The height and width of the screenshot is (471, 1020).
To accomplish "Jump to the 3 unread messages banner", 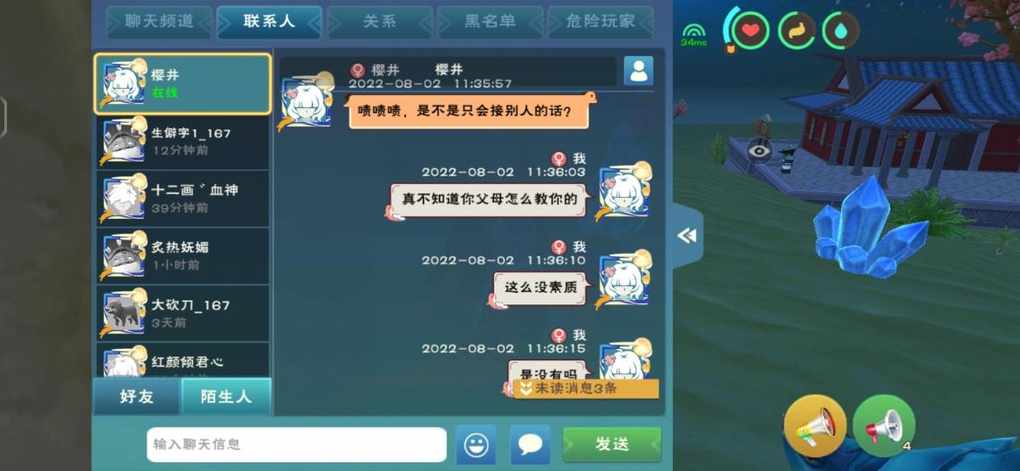I will point(585,389).
